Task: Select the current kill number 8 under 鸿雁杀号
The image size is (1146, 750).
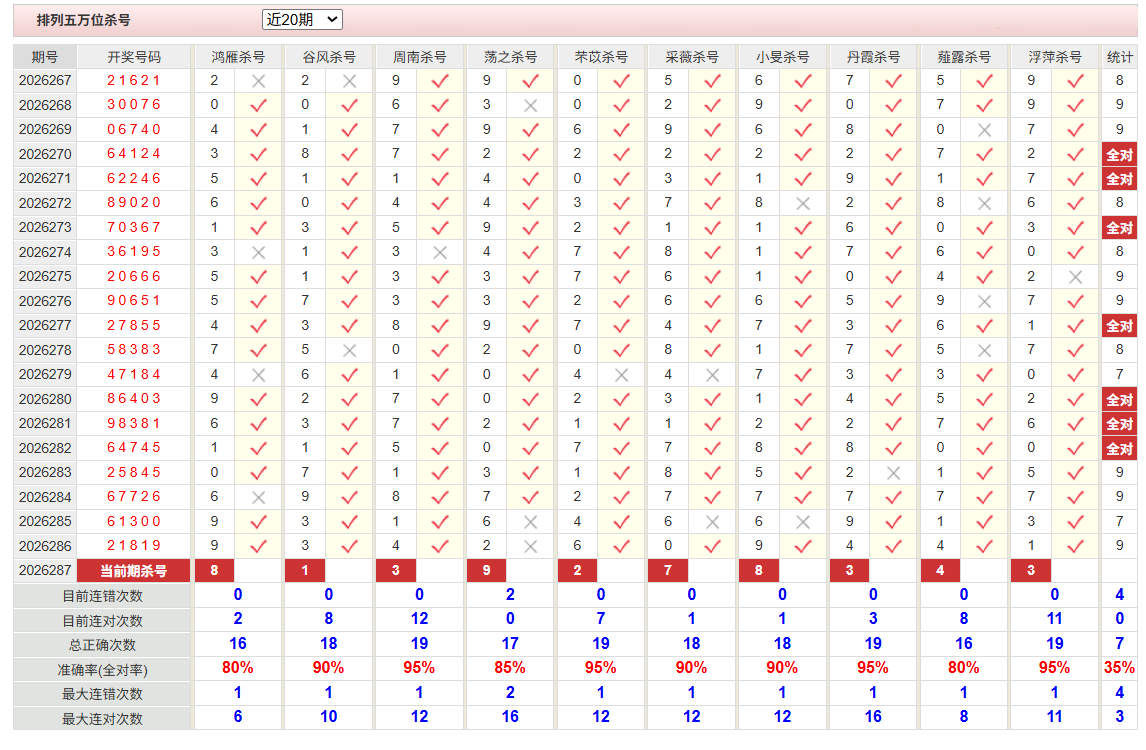Action: pos(214,571)
